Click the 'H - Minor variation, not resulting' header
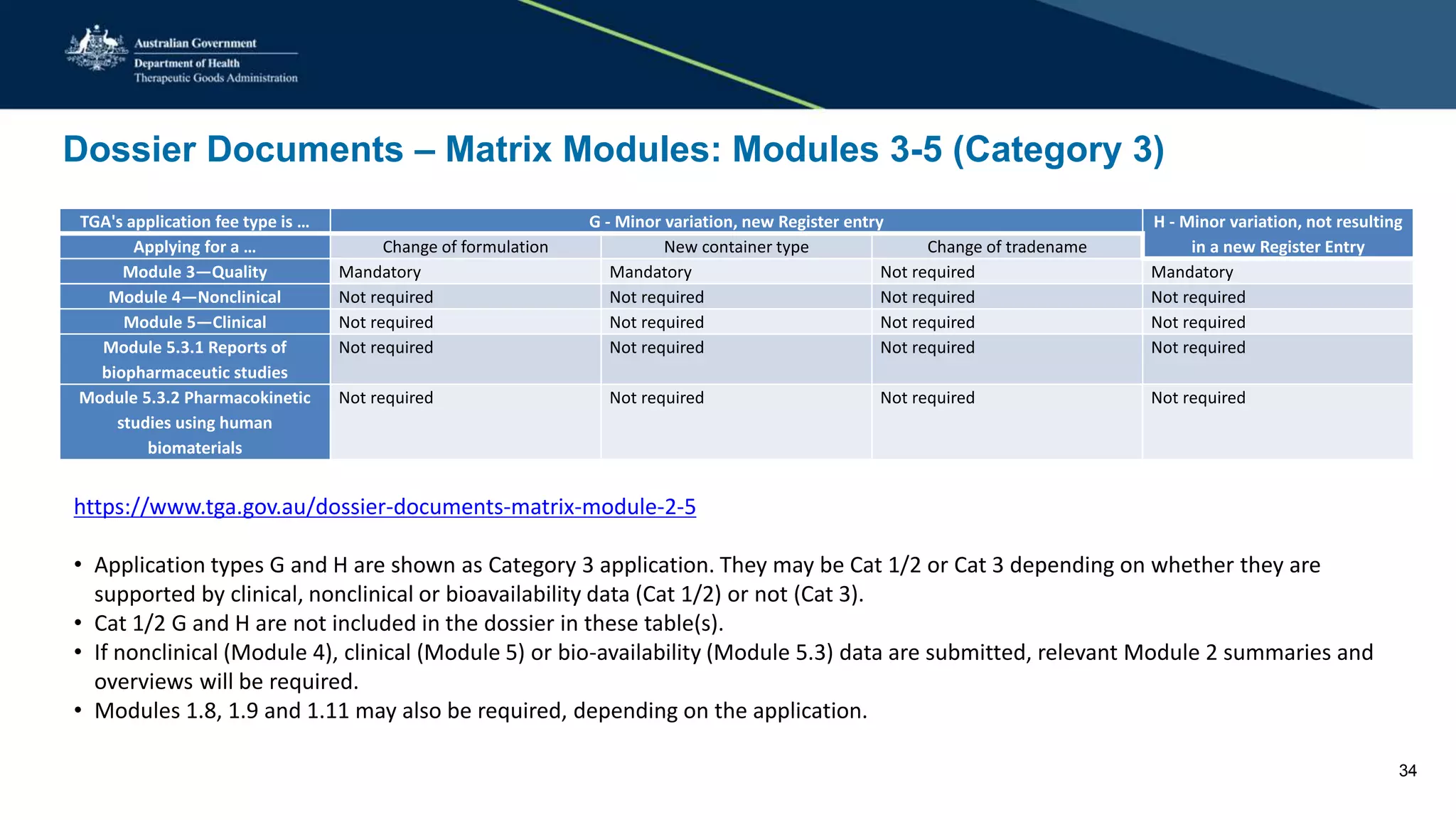Screen dimensions: 1456x820 [1278, 233]
